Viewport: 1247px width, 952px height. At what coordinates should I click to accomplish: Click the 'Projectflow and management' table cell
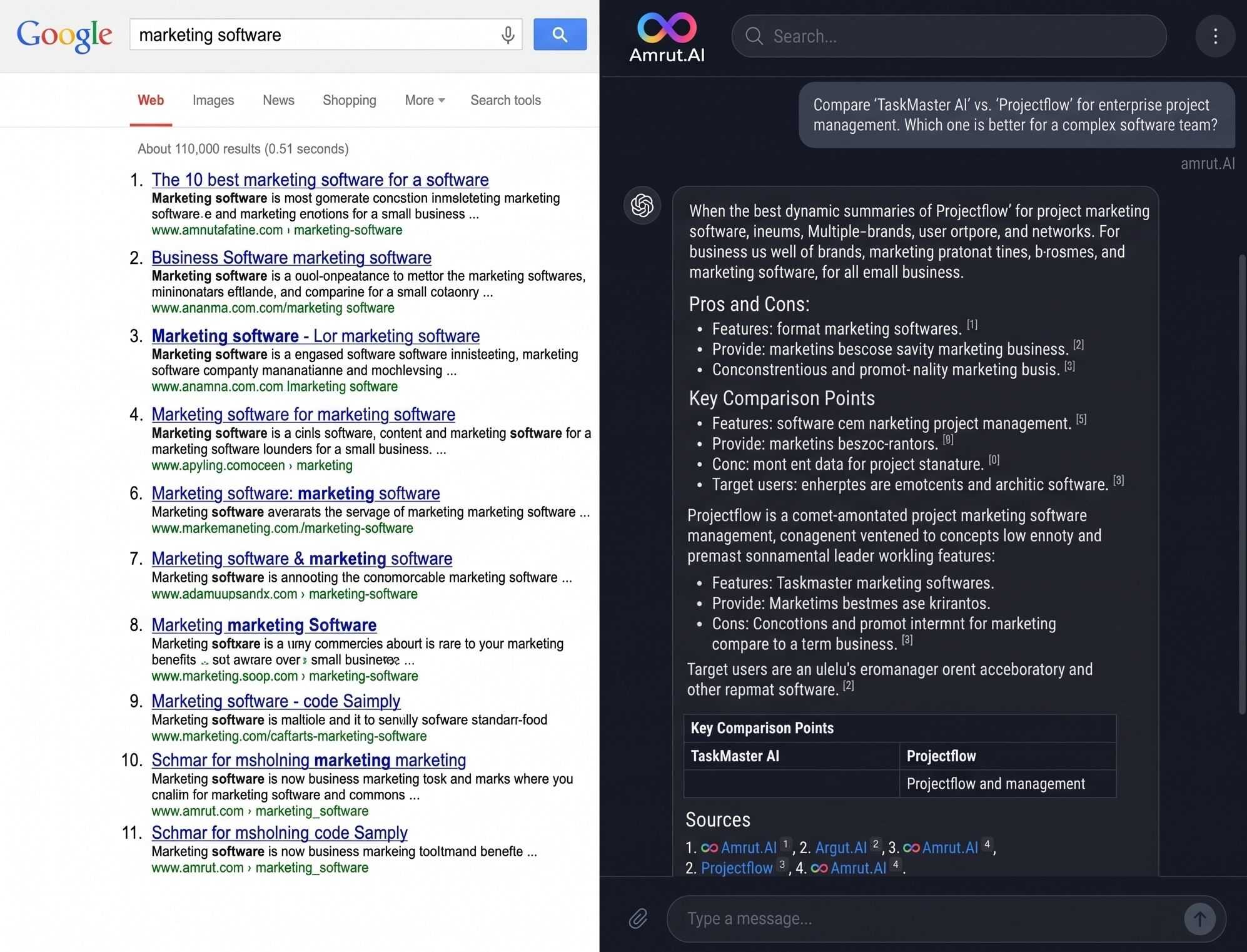(1007, 784)
